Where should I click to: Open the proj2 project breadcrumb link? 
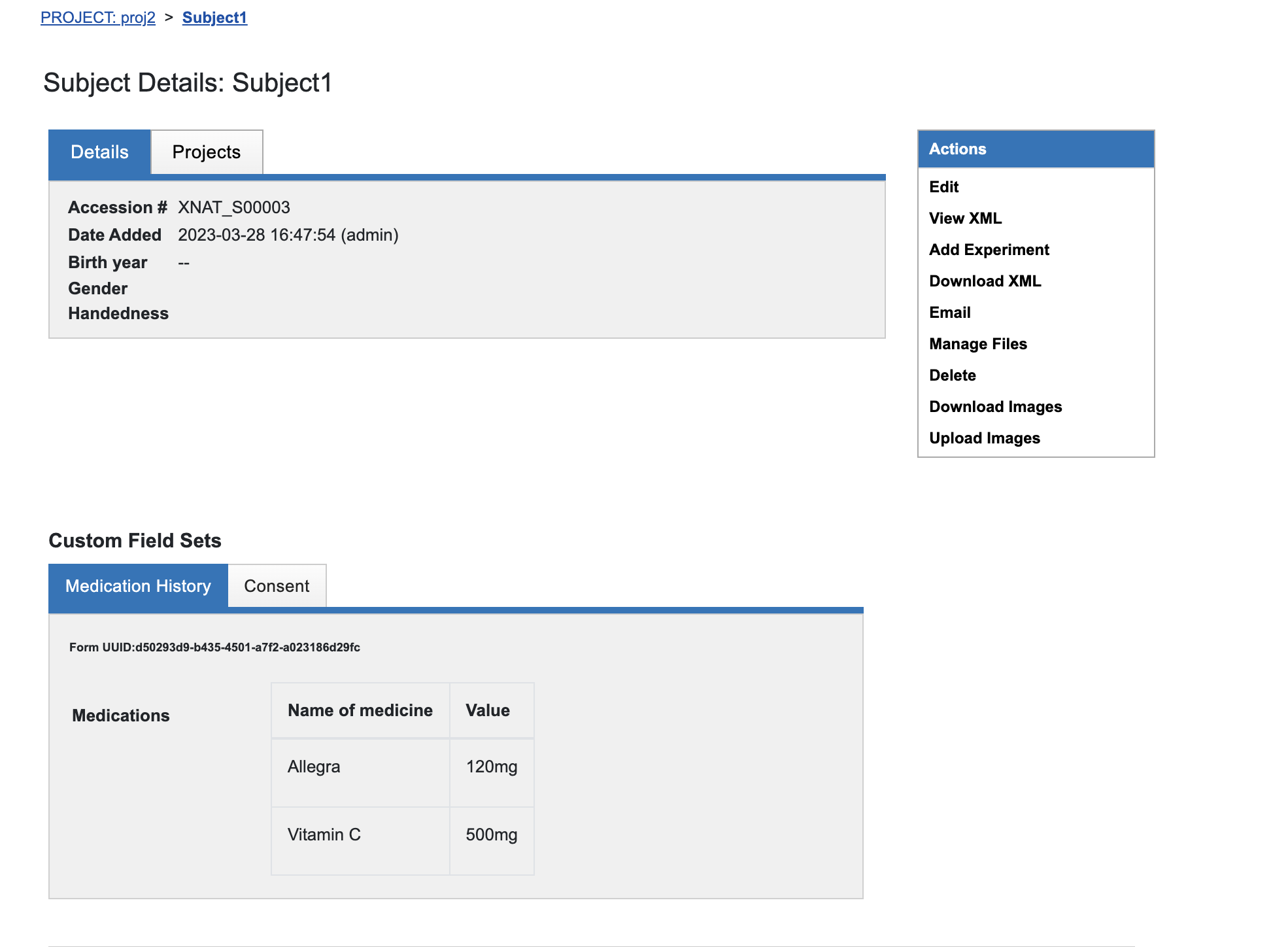coord(98,18)
